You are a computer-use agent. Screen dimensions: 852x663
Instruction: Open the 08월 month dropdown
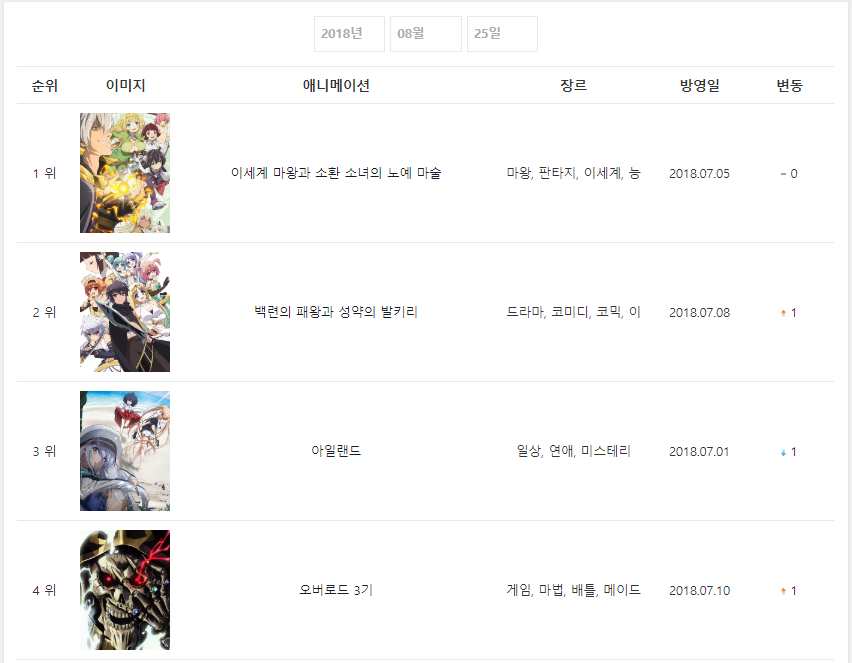(x=425, y=34)
